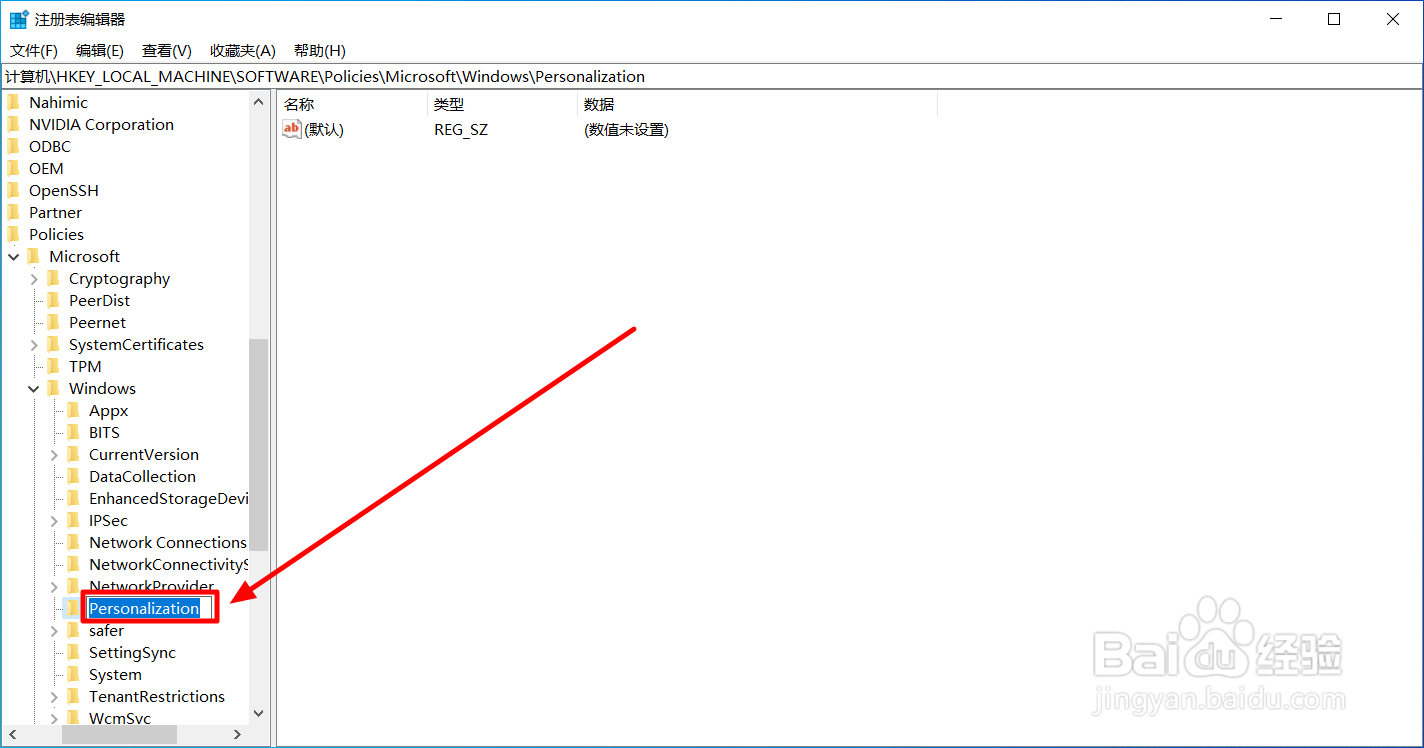Select the Appx subkey folder icon
The width and height of the screenshot is (1424, 748).
(x=75, y=410)
